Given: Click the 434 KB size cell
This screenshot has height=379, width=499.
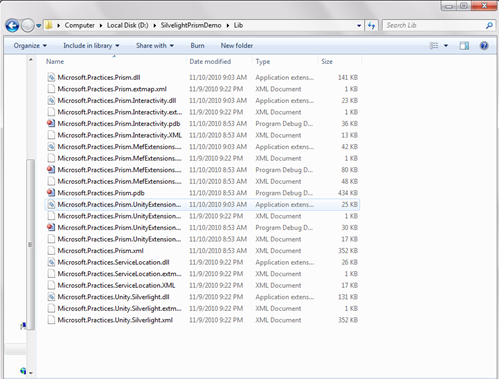Looking at the screenshot, I should 348,193.
